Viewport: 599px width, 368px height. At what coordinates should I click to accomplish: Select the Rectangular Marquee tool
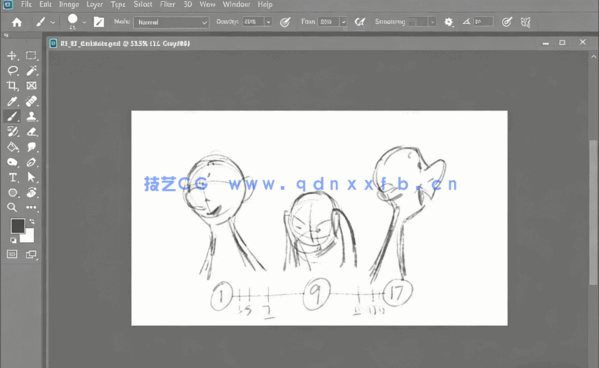(31, 55)
